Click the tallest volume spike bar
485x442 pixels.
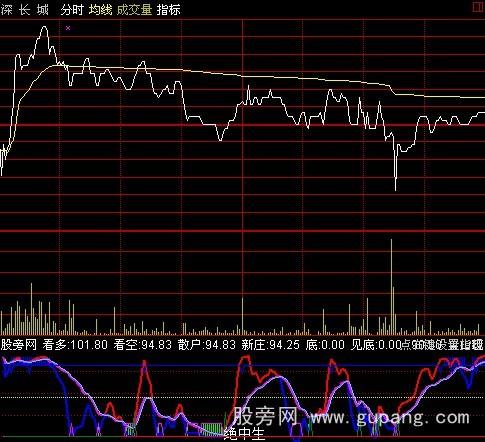[x=391, y=286]
